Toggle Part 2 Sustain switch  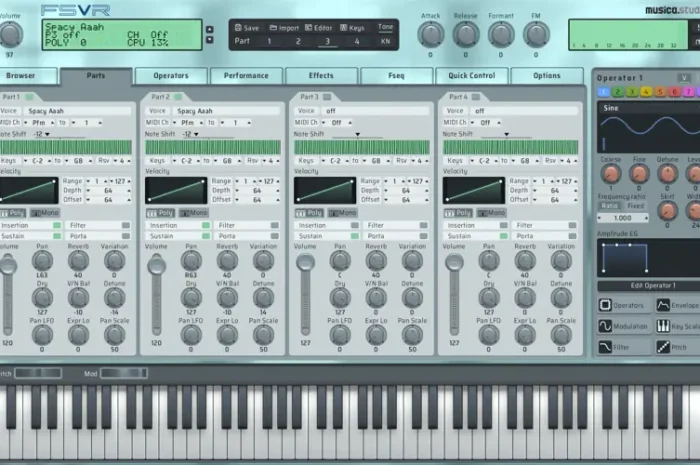tap(206, 236)
